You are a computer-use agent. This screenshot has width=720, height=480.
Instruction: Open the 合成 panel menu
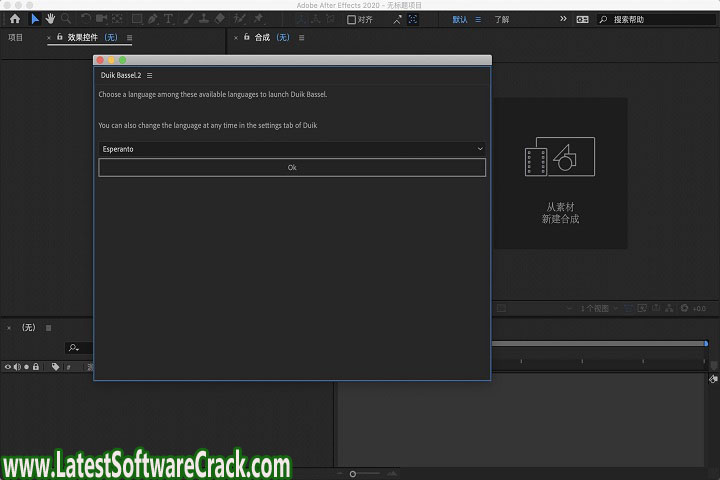(x=302, y=38)
